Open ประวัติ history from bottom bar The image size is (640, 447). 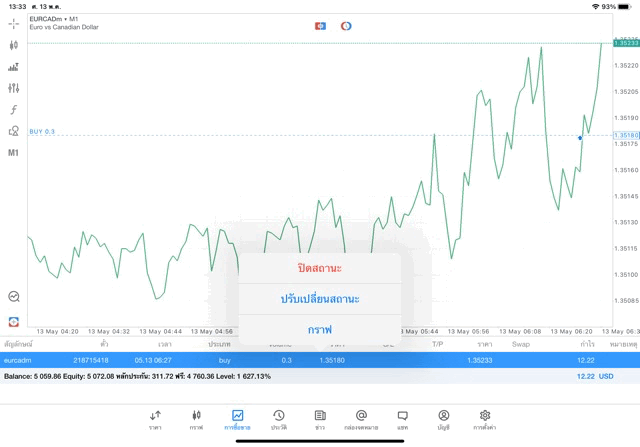point(278,419)
